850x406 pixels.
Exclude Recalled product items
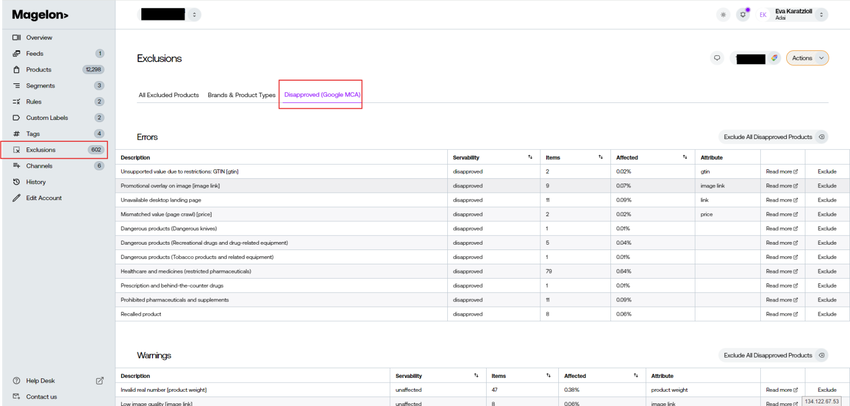[x=827, y=314]
